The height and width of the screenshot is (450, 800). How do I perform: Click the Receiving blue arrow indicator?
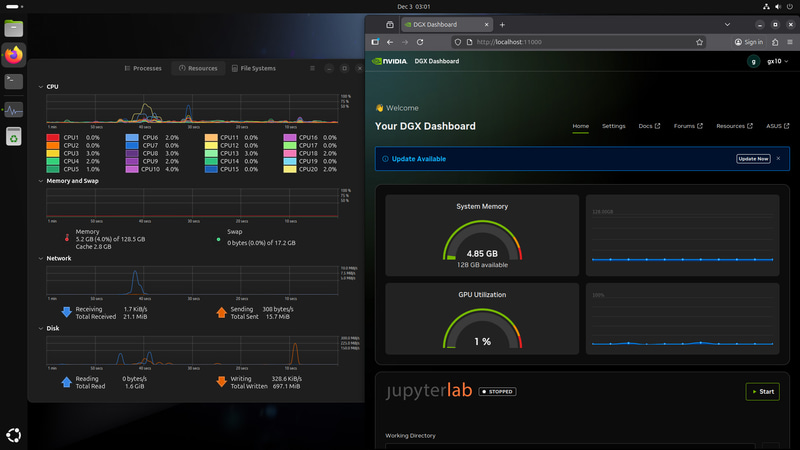pos(66,312)
